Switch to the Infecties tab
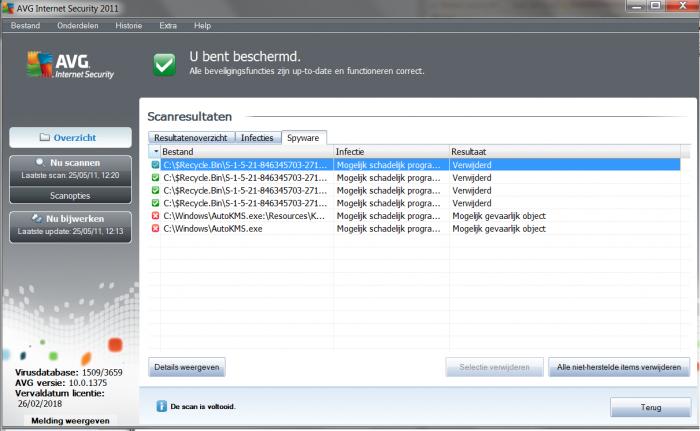The width and height of the screenshot is (700, 431). [x=257, y=138]
